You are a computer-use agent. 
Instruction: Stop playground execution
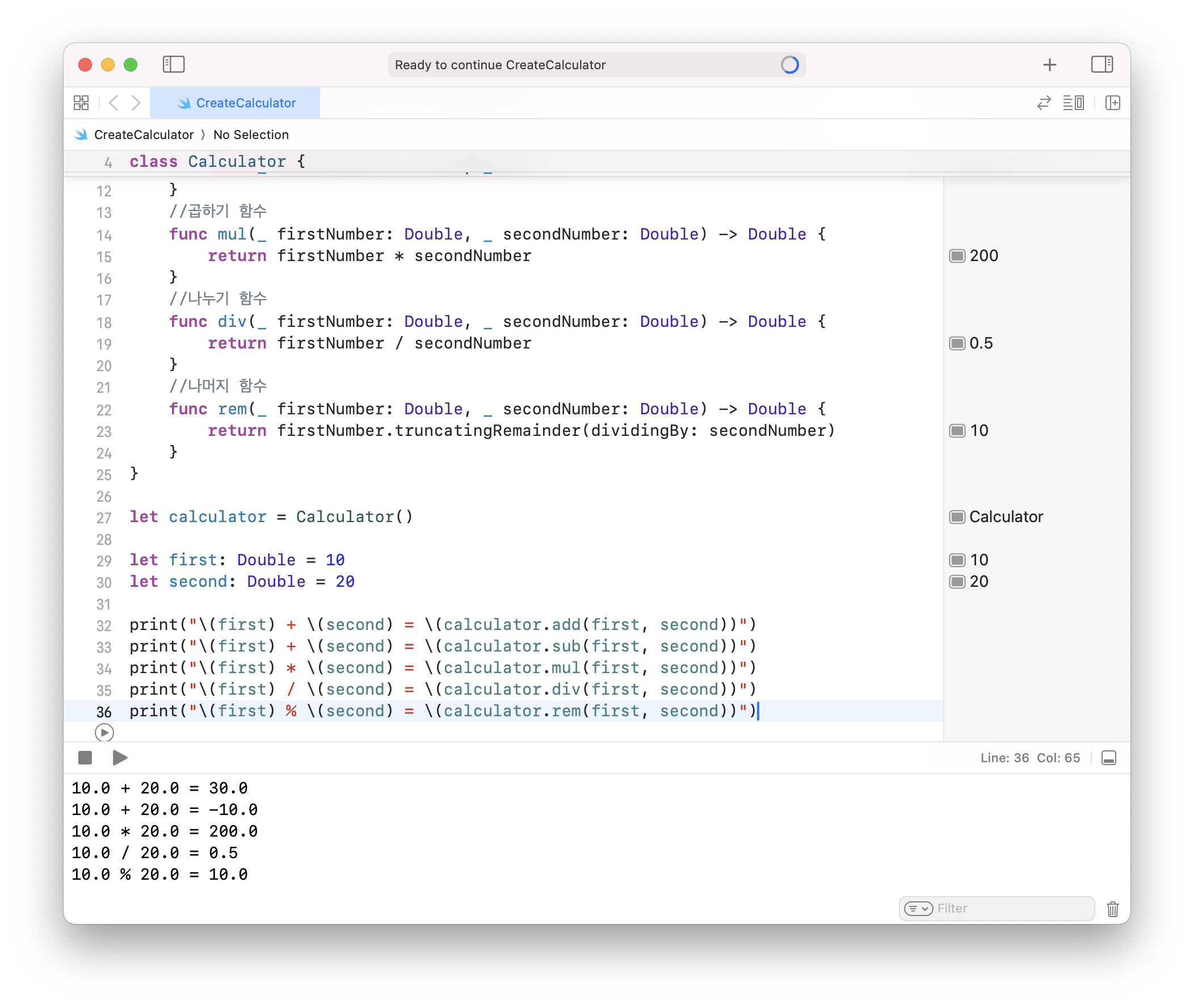point(85,758)
